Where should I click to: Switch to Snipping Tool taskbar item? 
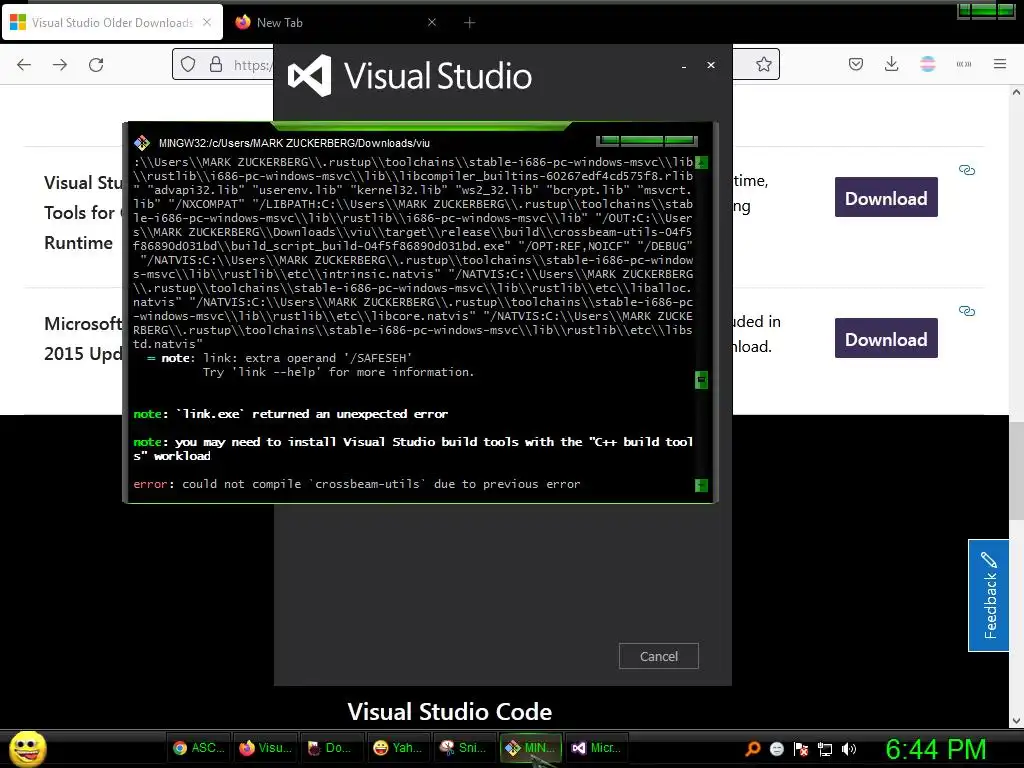point(465,748)
